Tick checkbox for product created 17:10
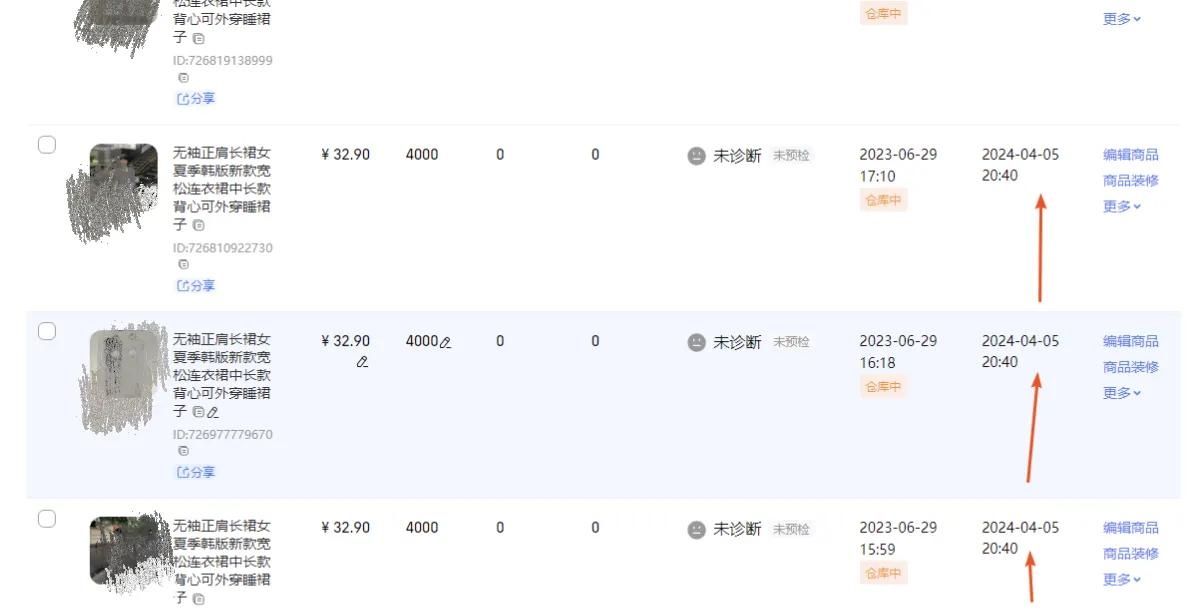 [x=47, y=144]
